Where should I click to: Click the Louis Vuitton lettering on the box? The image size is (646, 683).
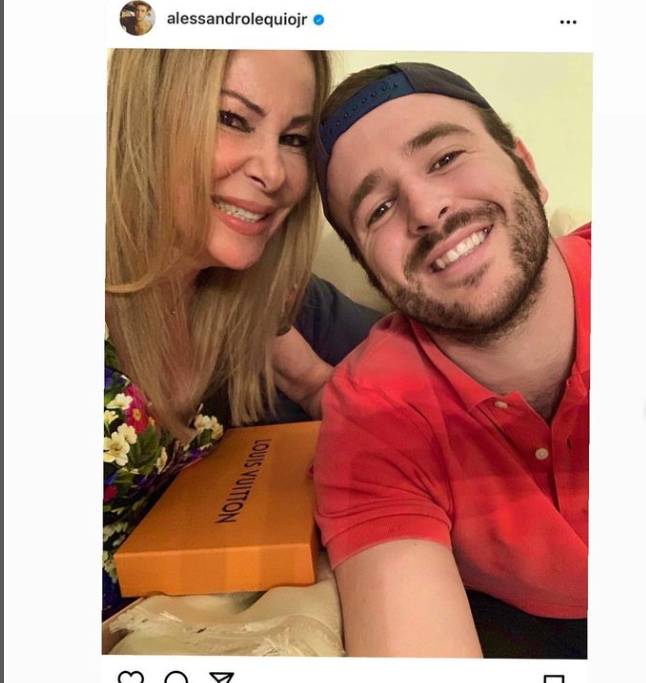coord(243,480)
